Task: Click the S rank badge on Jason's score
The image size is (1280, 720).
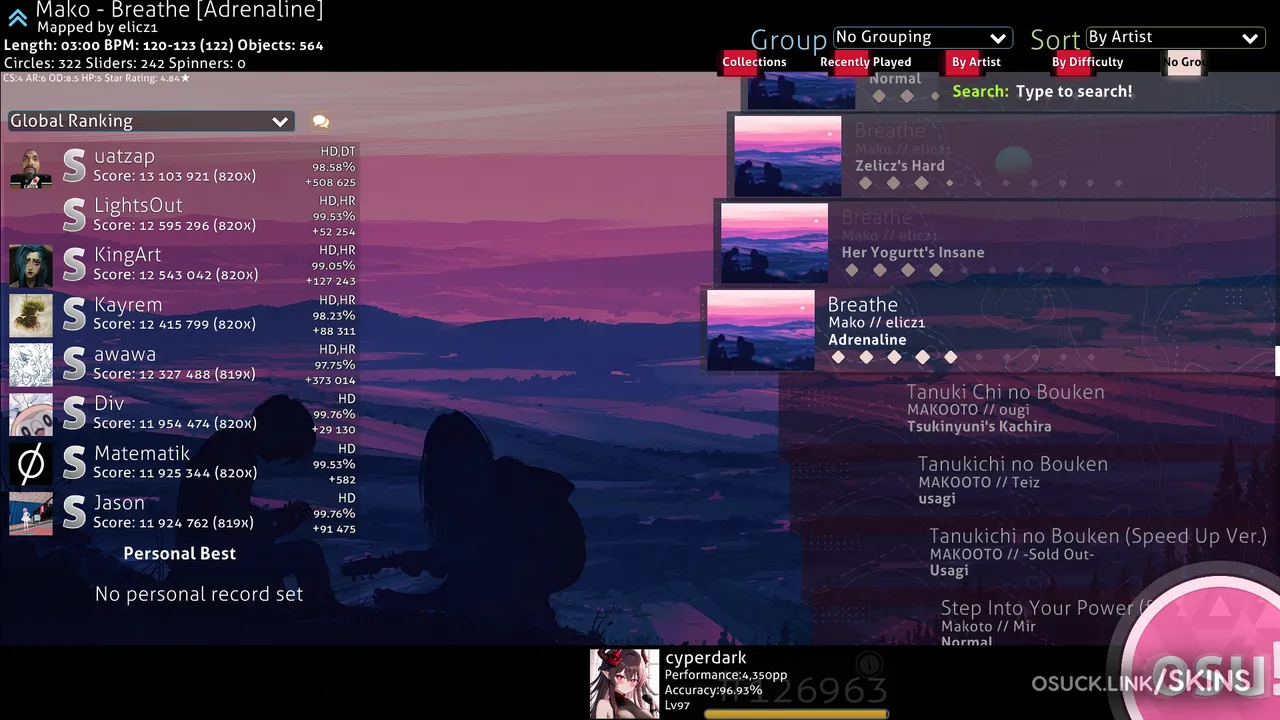Action: (x=74, y=513)
